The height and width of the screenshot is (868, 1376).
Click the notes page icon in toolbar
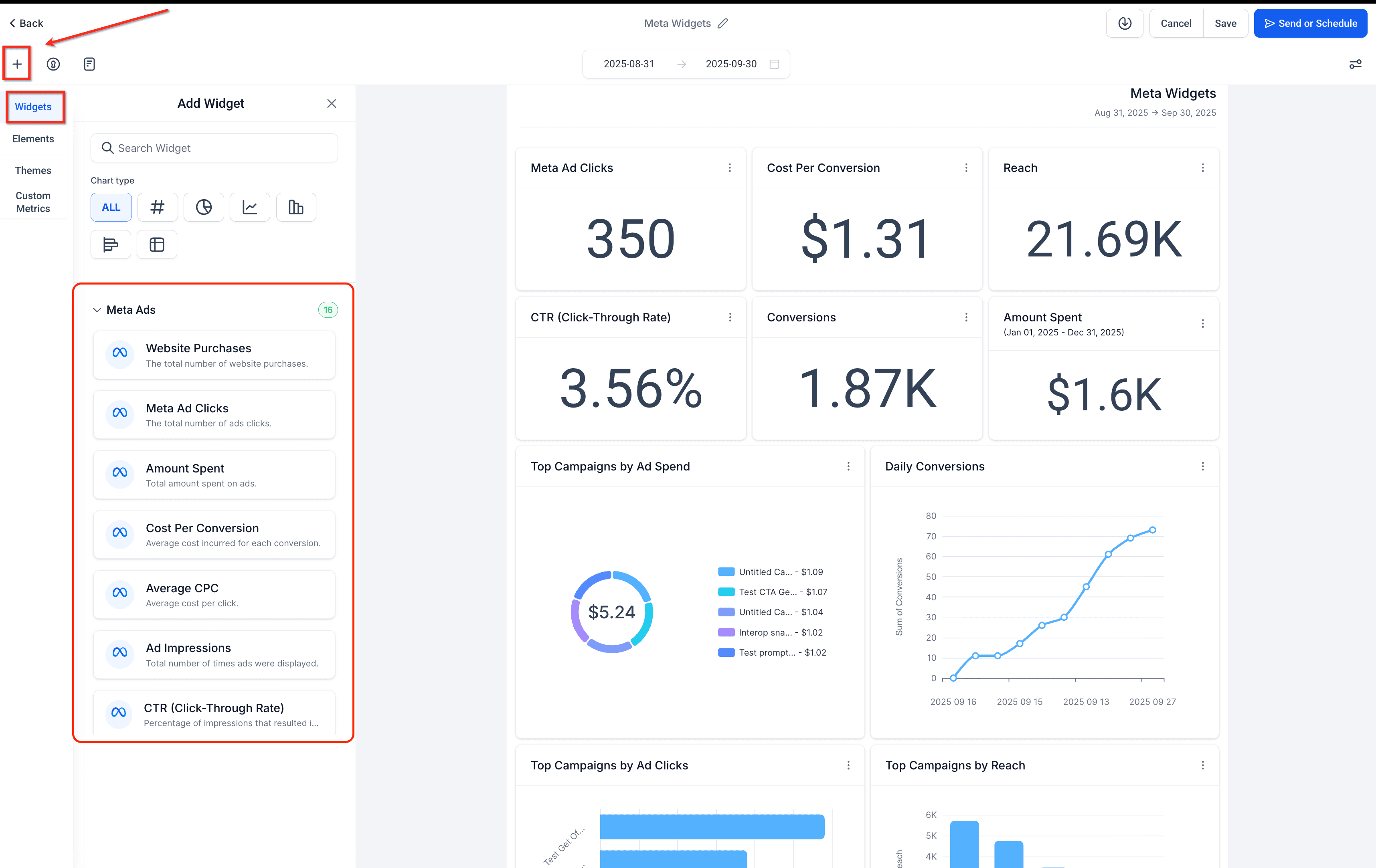tap(89, 64)
